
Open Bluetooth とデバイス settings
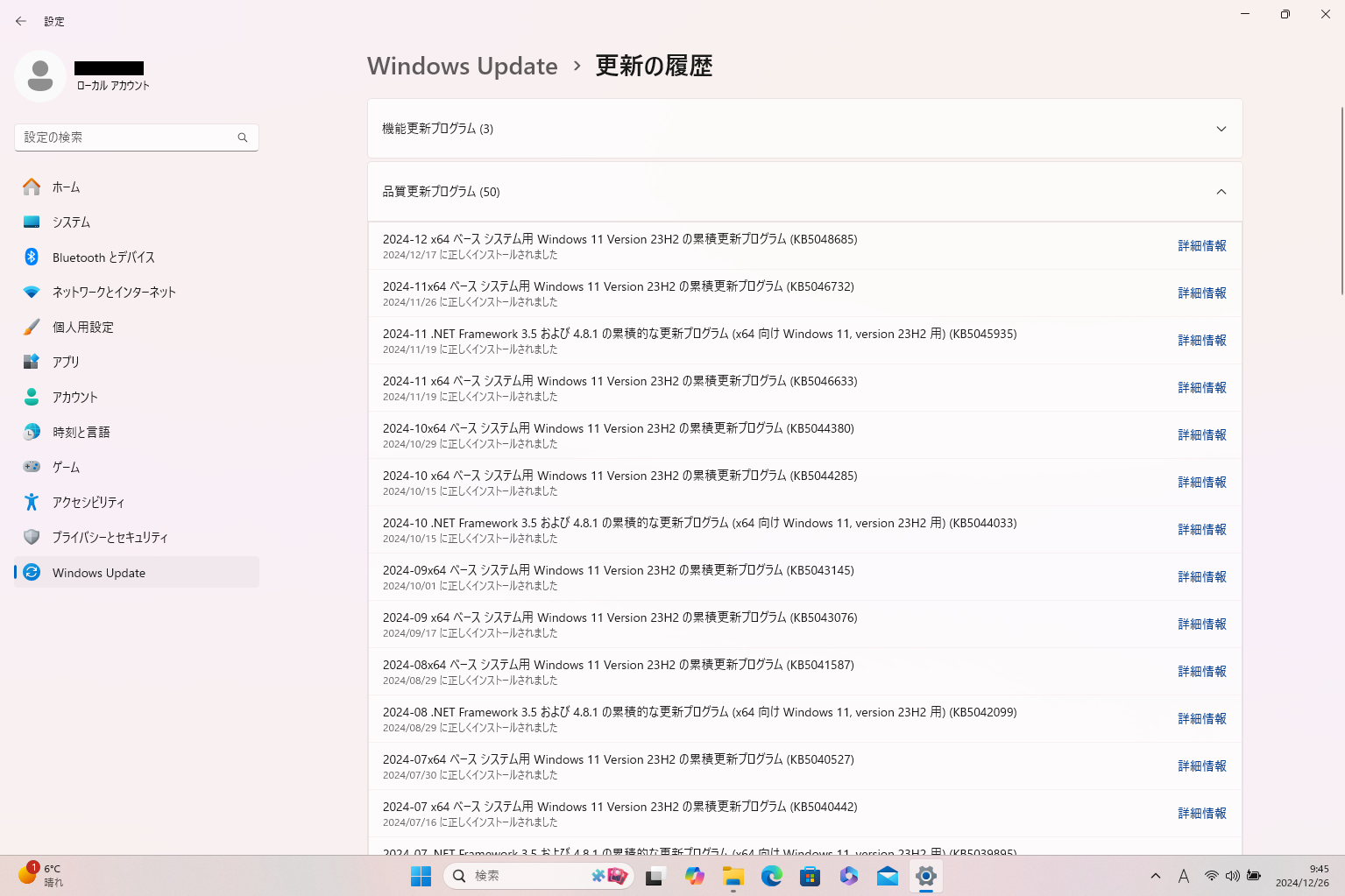pos(103,258)
